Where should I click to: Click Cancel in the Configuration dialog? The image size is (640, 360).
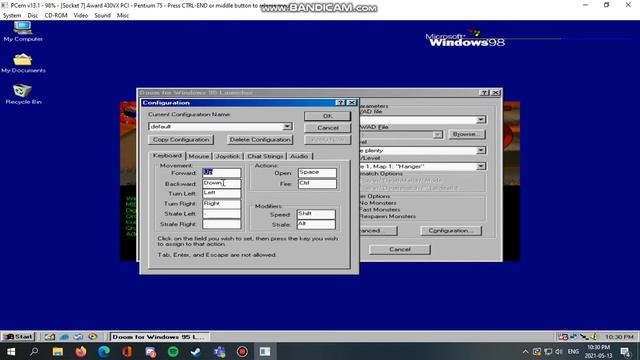click(x=327, y=128)
